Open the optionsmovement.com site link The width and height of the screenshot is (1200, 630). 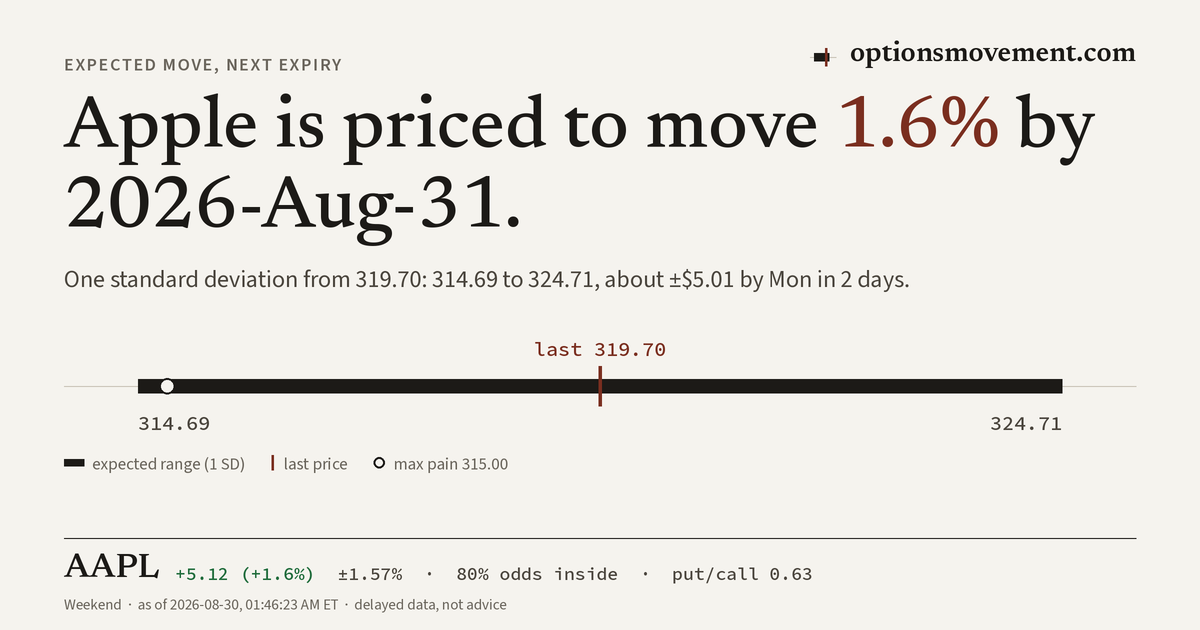pos(993,54)
